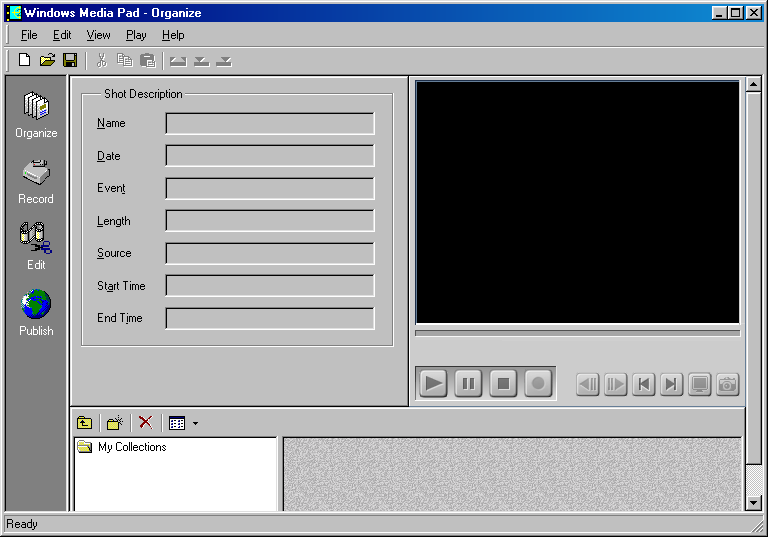
Task: Click the Length input field
Action: (270, 221)
